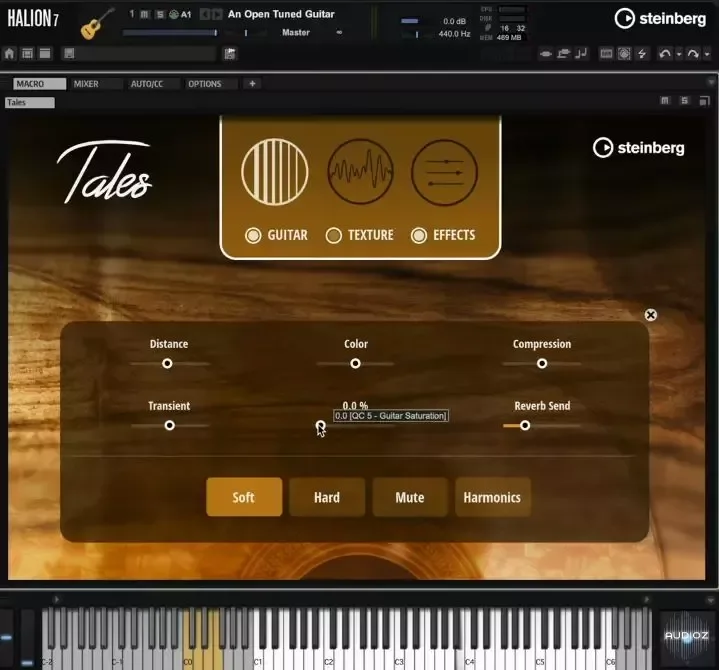Open the Effects sliders circle icon
This screenshot has height=670, width=719.
pyautogui.click(x=444, y=172)
